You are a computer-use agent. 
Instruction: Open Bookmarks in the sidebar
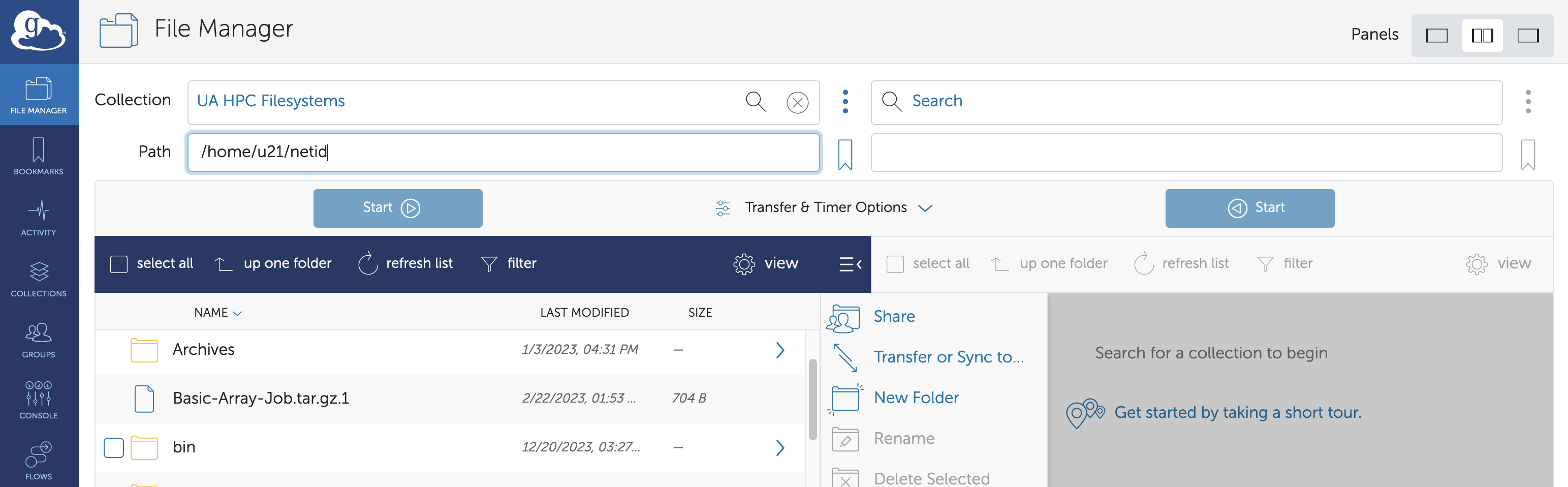(x=39, y=156)
